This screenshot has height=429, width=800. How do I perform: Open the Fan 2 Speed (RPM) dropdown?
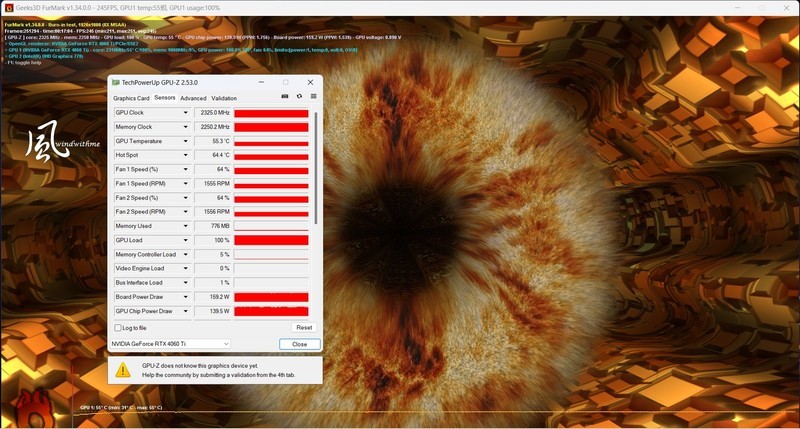coord(185,212)
